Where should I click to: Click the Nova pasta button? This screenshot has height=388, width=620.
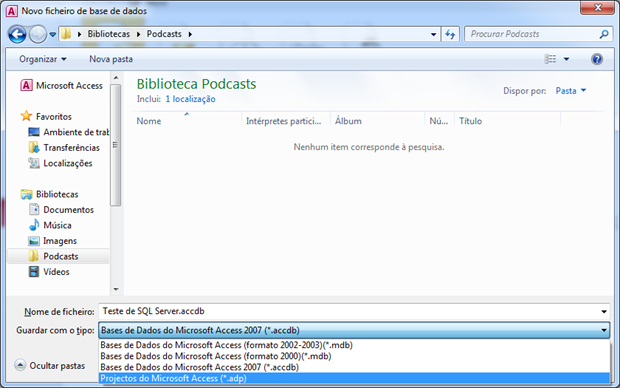click(111, 59)
